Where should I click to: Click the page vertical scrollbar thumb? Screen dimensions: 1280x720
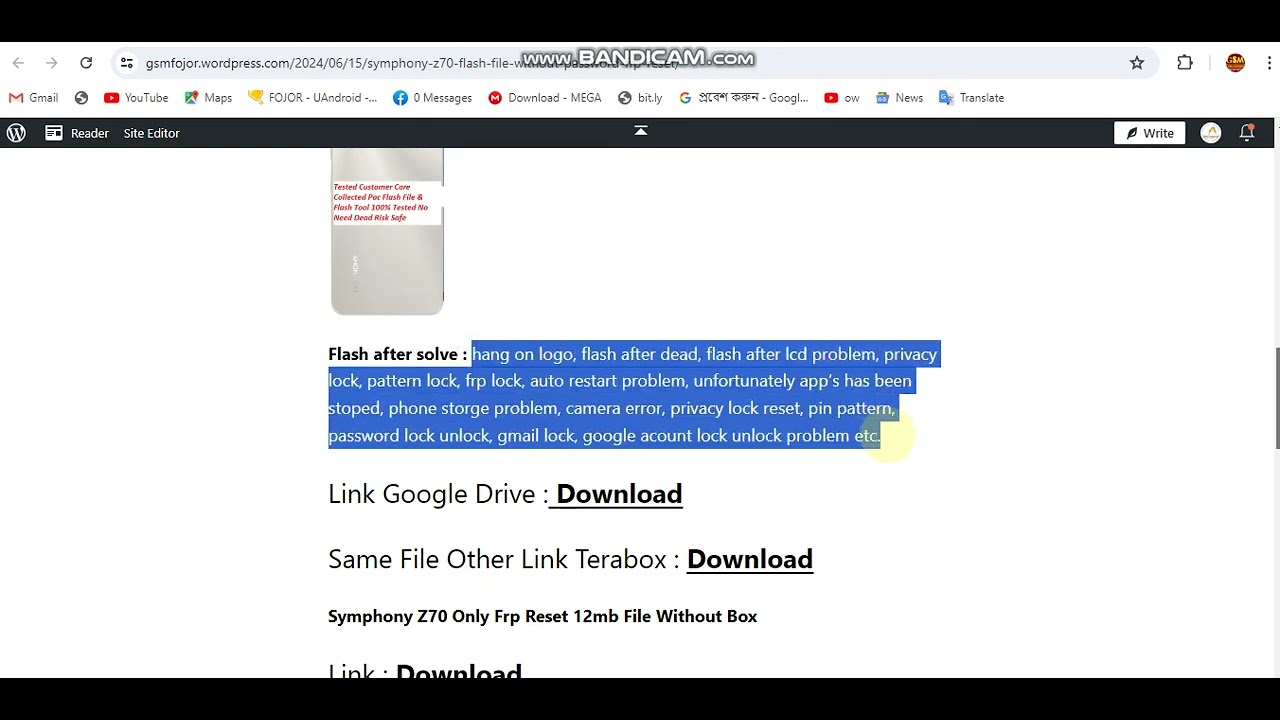[1277, 398]
